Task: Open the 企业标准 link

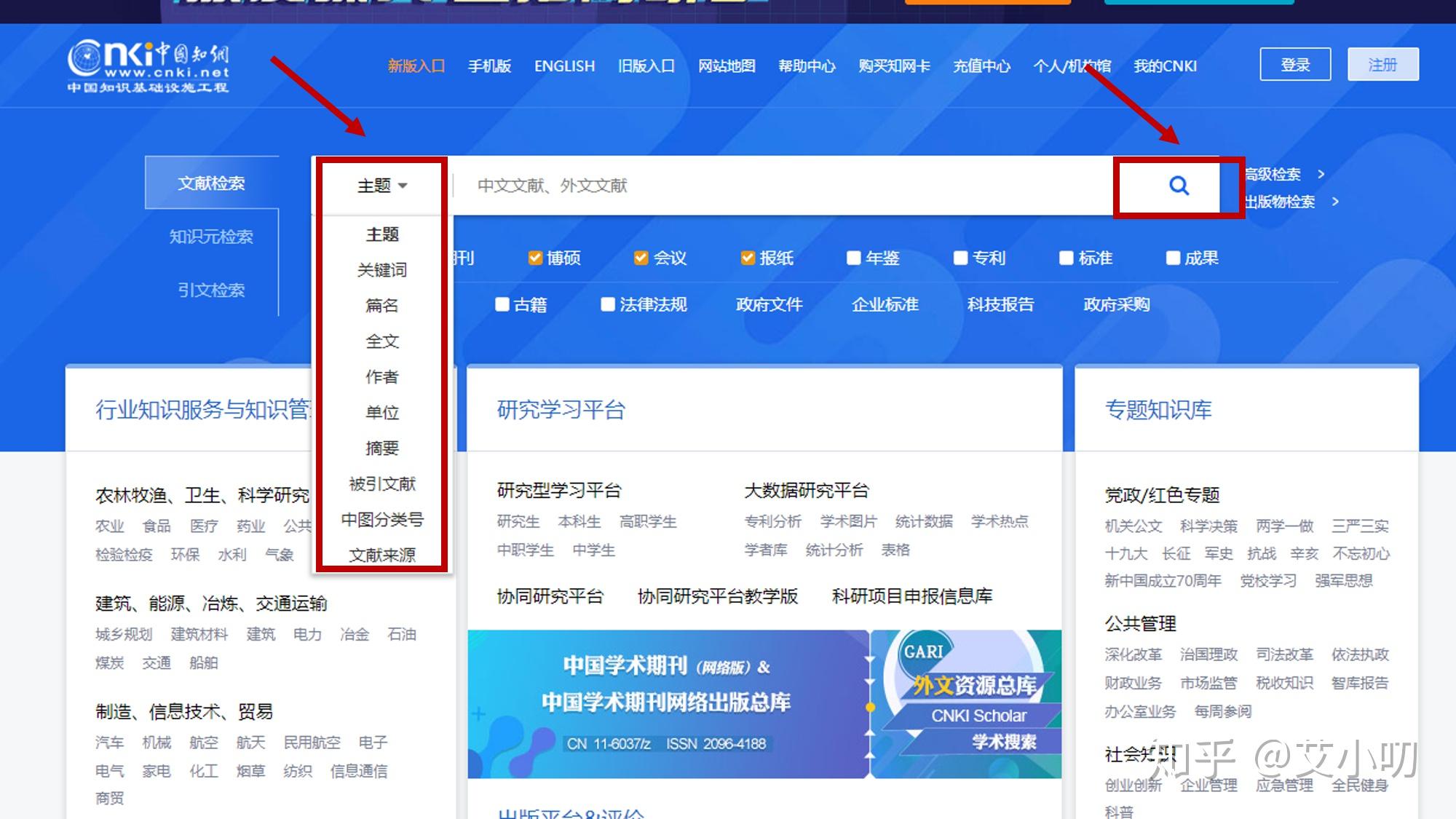Action: (885, 304)
